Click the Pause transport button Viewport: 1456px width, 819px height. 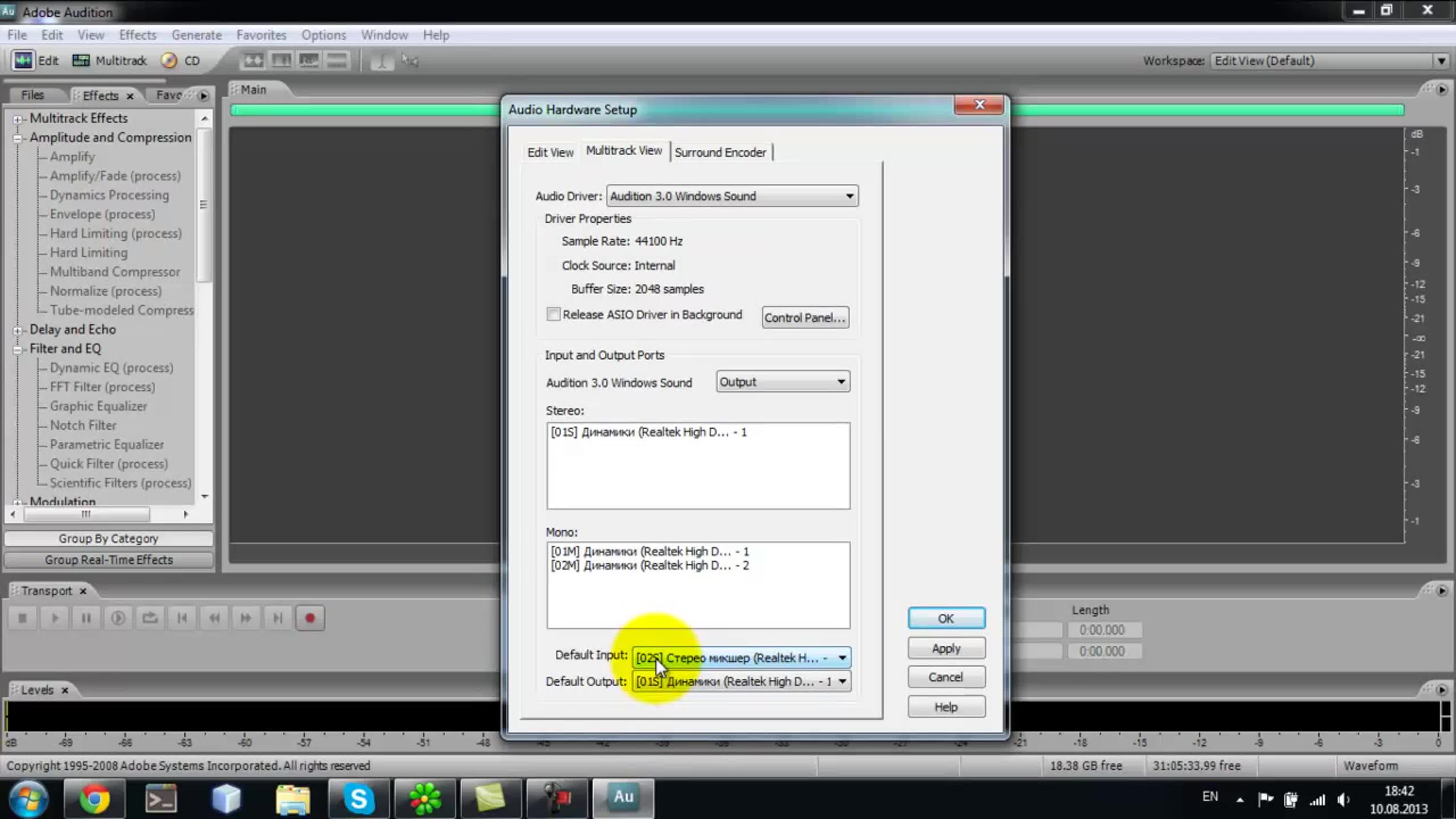coord(86,619)
